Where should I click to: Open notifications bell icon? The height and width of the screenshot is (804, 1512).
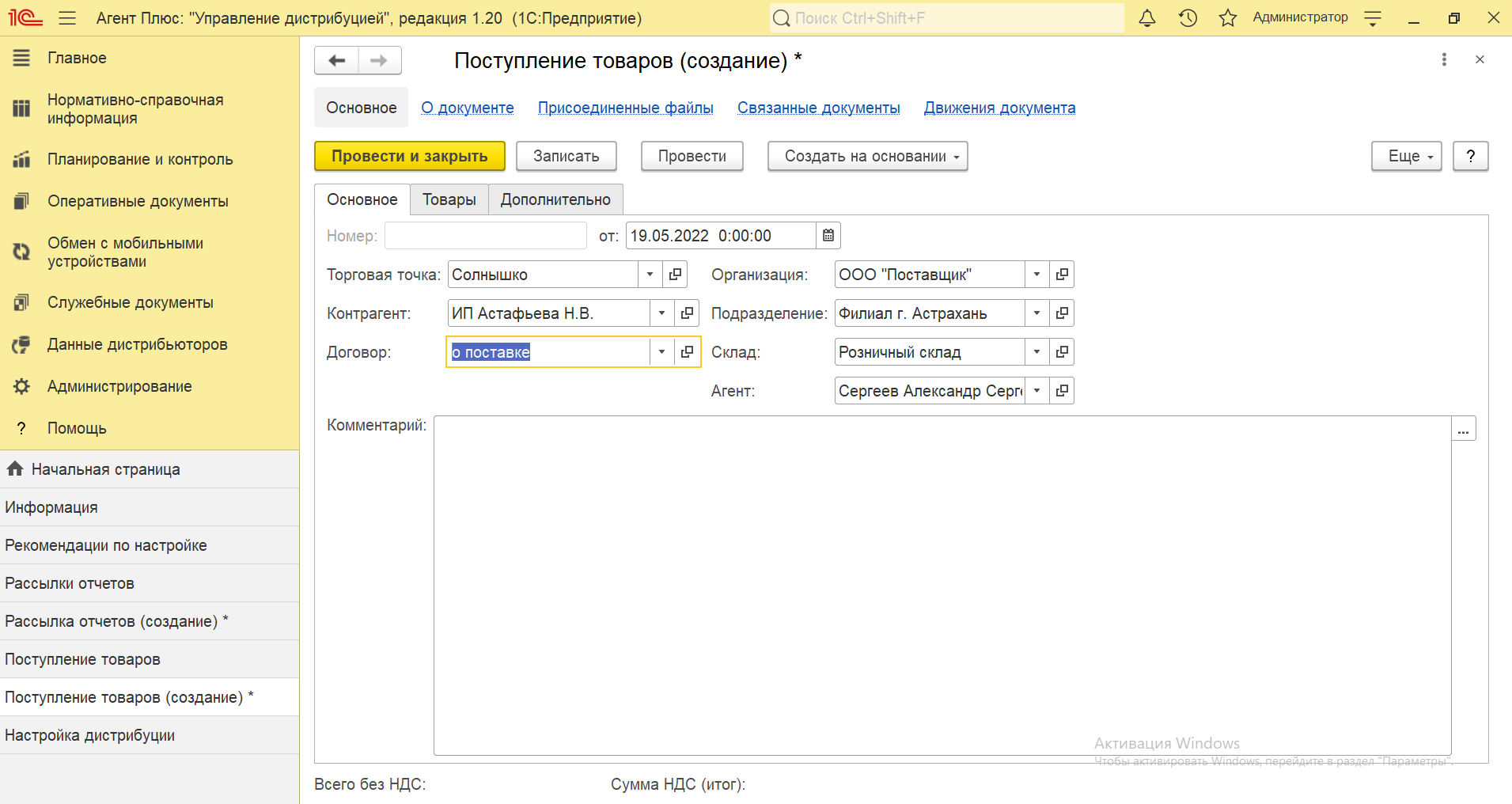(x=1146, y=17)
